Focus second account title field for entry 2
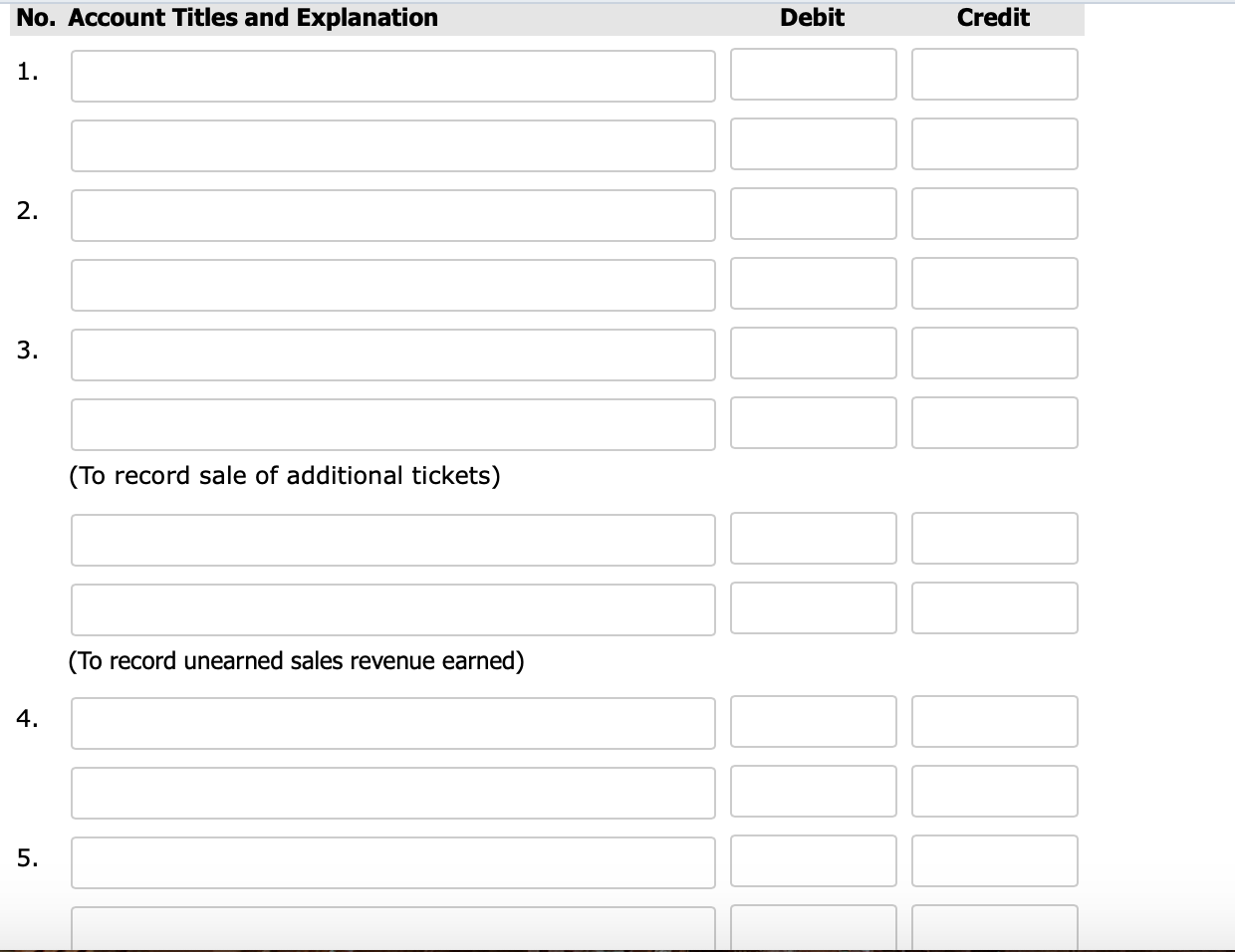The width and height of the screenshot is (1235, 952). [x=393, y=285]
